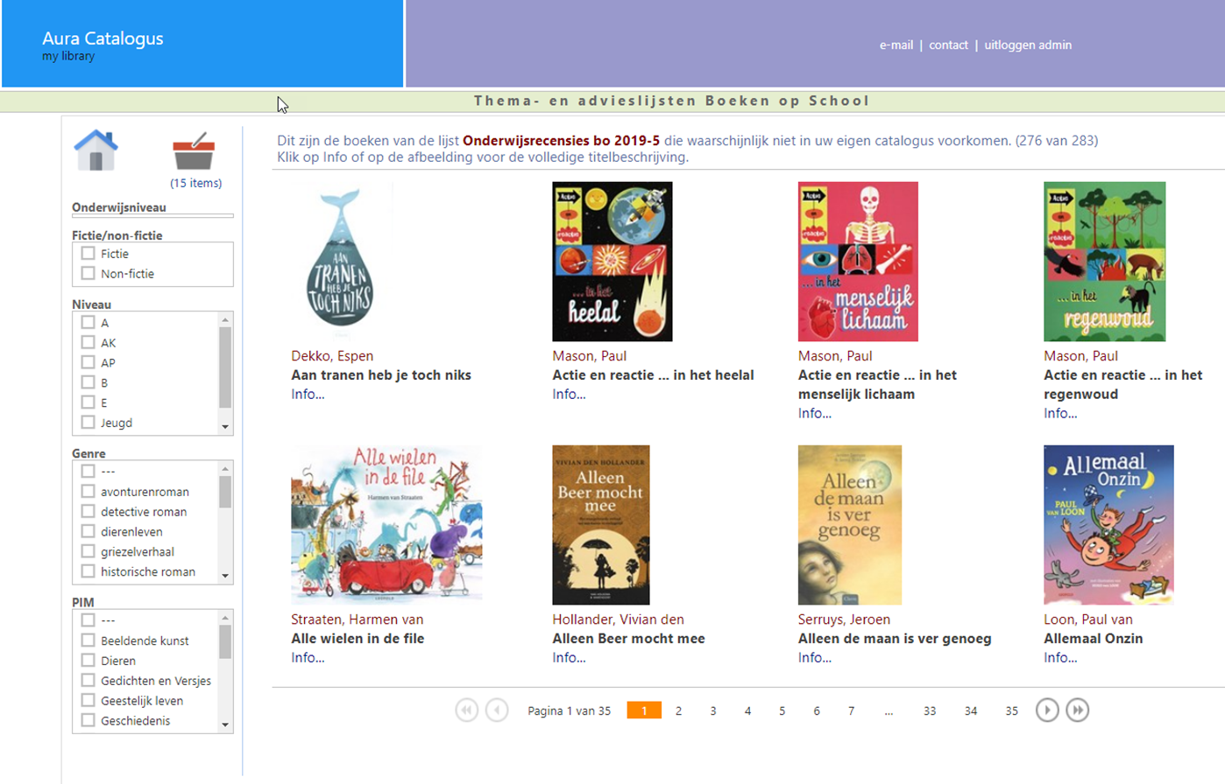
Task: Click the in het heelal book cover
Action: click(x=612, y=261)
